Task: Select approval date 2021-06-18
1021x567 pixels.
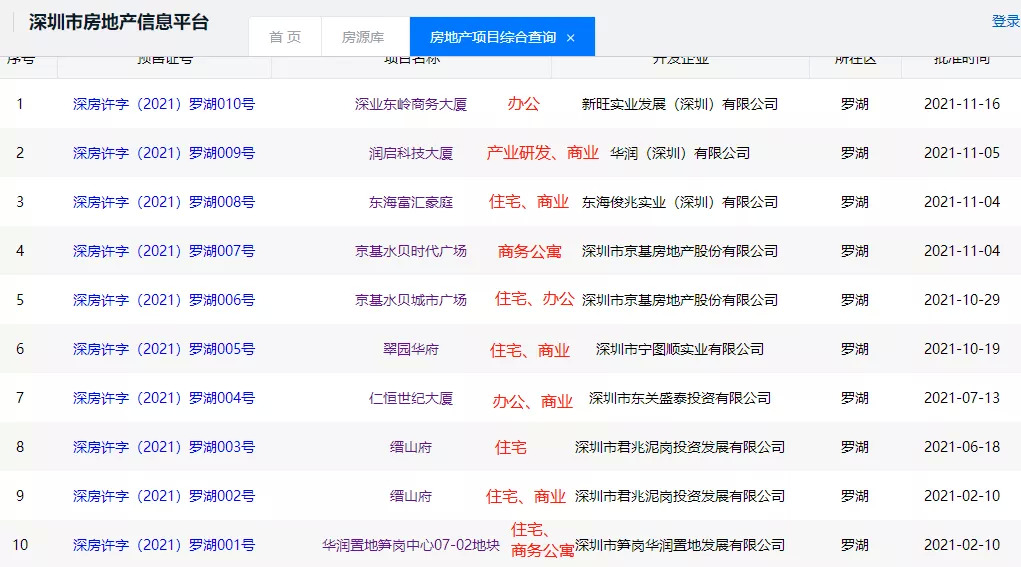Action: [962, 447]
